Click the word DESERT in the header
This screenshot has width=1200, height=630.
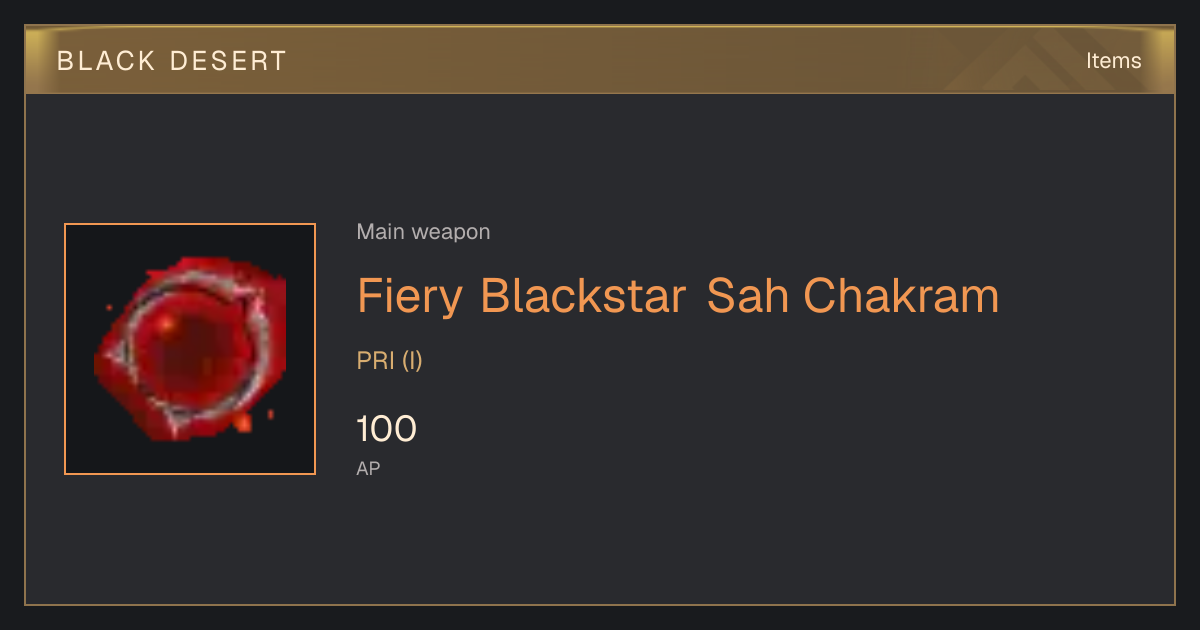(x=229, y=61)
